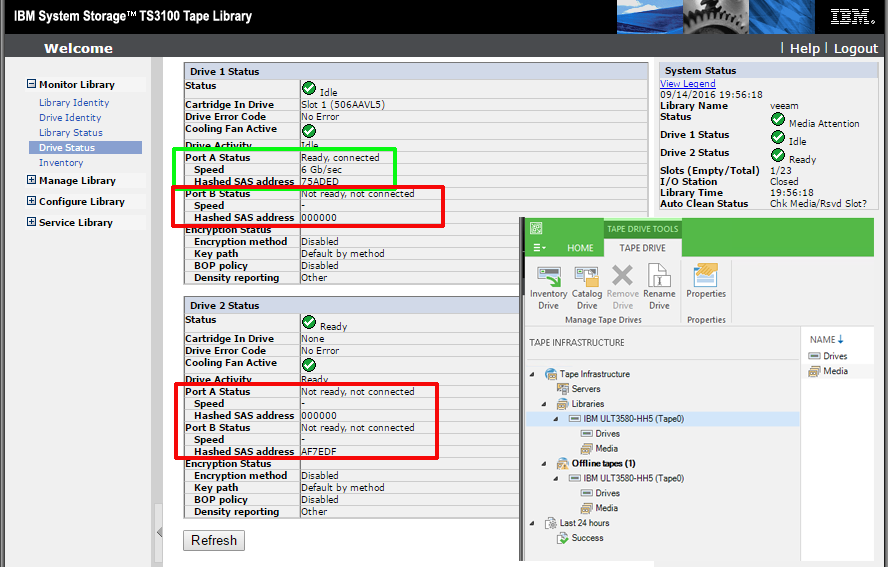Select Media in the name list
The height and width of the screenshot is (567, 888).
click(x=828, y=371)
